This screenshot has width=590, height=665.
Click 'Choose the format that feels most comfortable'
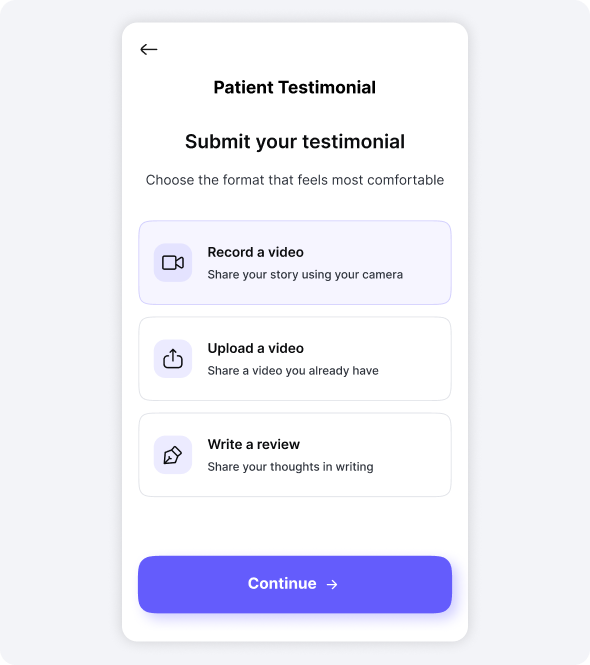[x=295, y=180]
